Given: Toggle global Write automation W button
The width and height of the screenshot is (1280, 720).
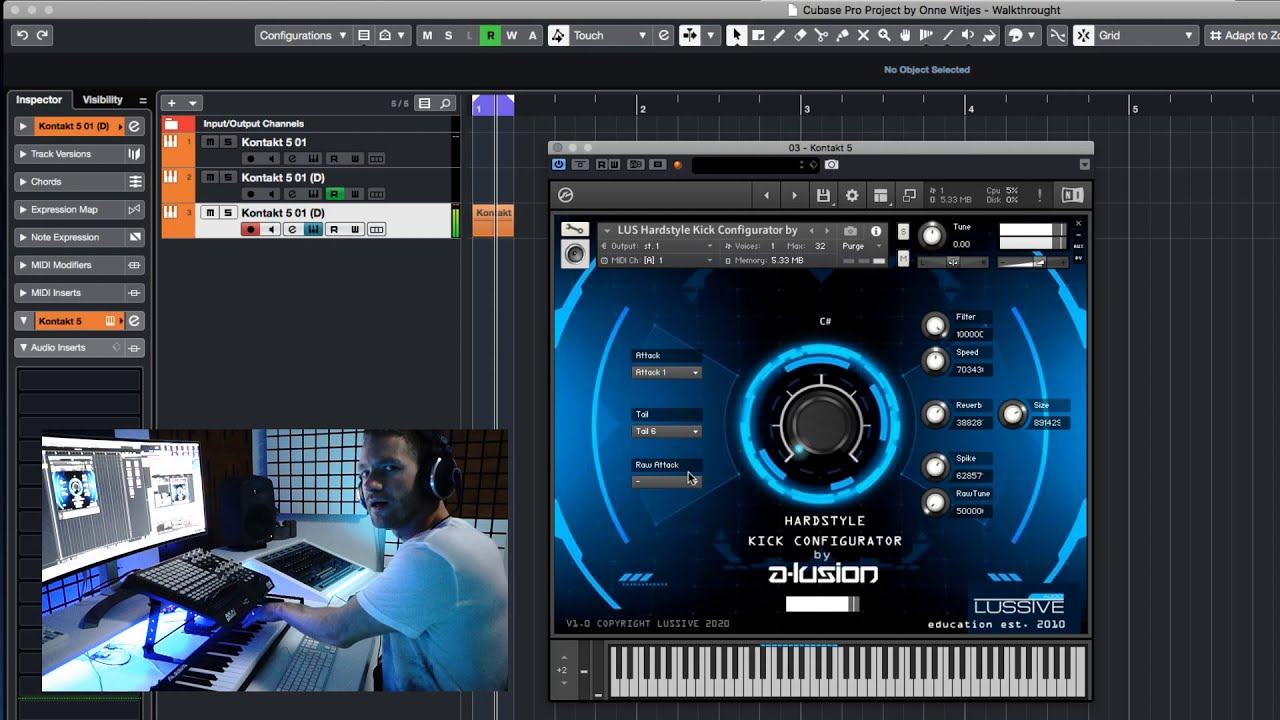Looking at the screenshot, I should (x=511, y=35).
